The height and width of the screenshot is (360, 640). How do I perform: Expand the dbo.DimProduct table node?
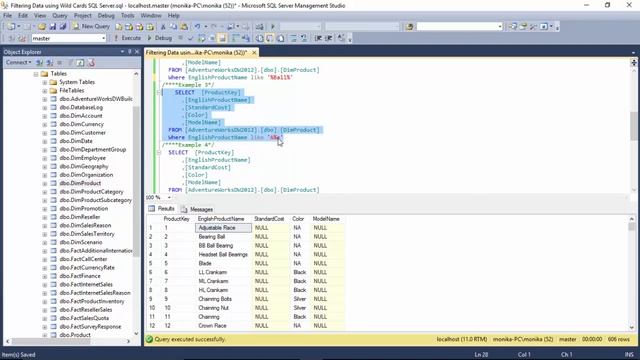(x=44, y=183)
